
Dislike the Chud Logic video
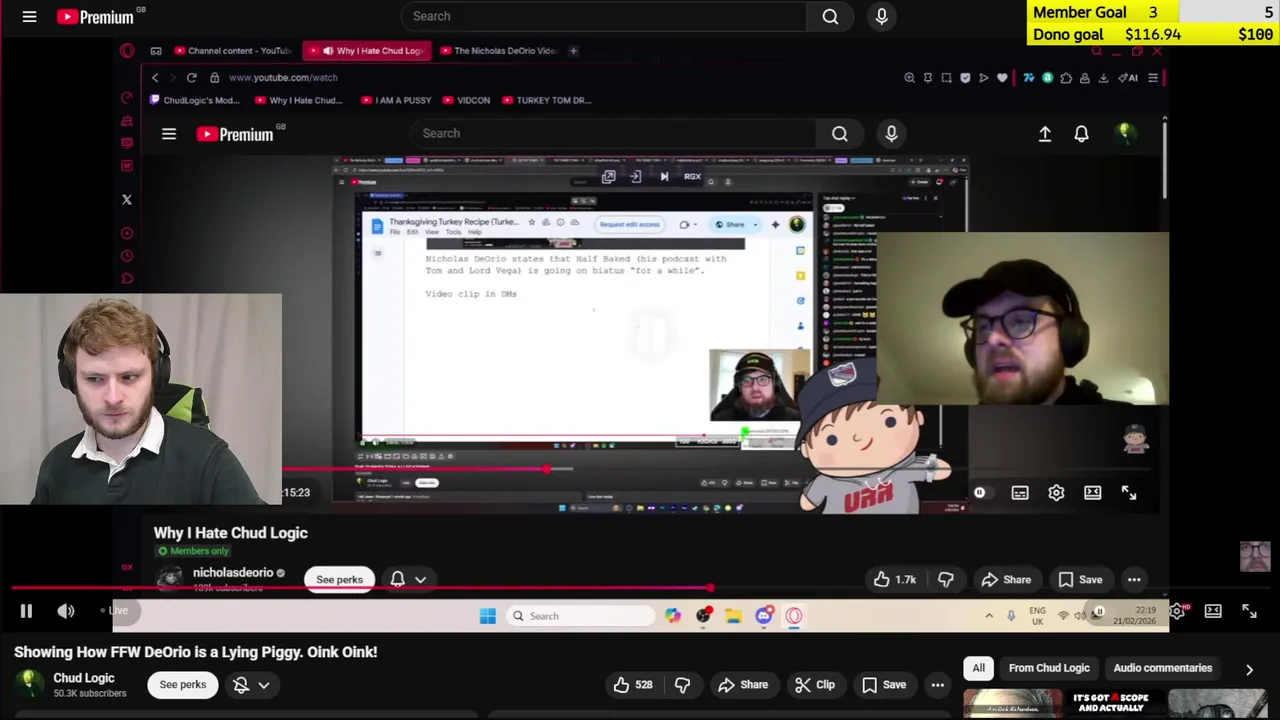point(683,685)
